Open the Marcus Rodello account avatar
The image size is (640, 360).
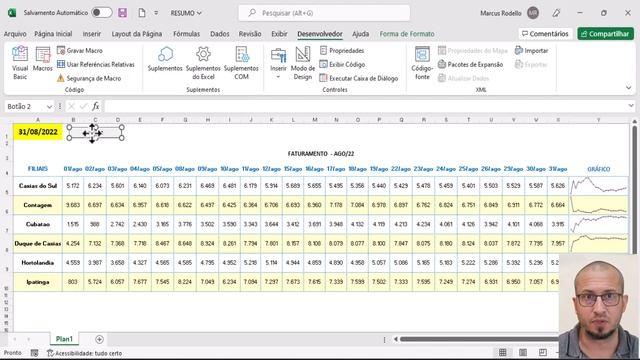[x=533, y=13]
